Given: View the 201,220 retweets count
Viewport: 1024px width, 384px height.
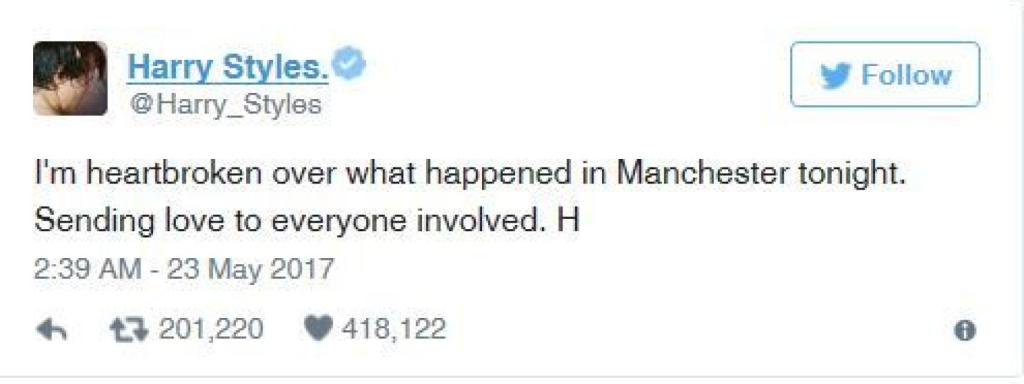Looking at the screenshot, I should point(211,328).
